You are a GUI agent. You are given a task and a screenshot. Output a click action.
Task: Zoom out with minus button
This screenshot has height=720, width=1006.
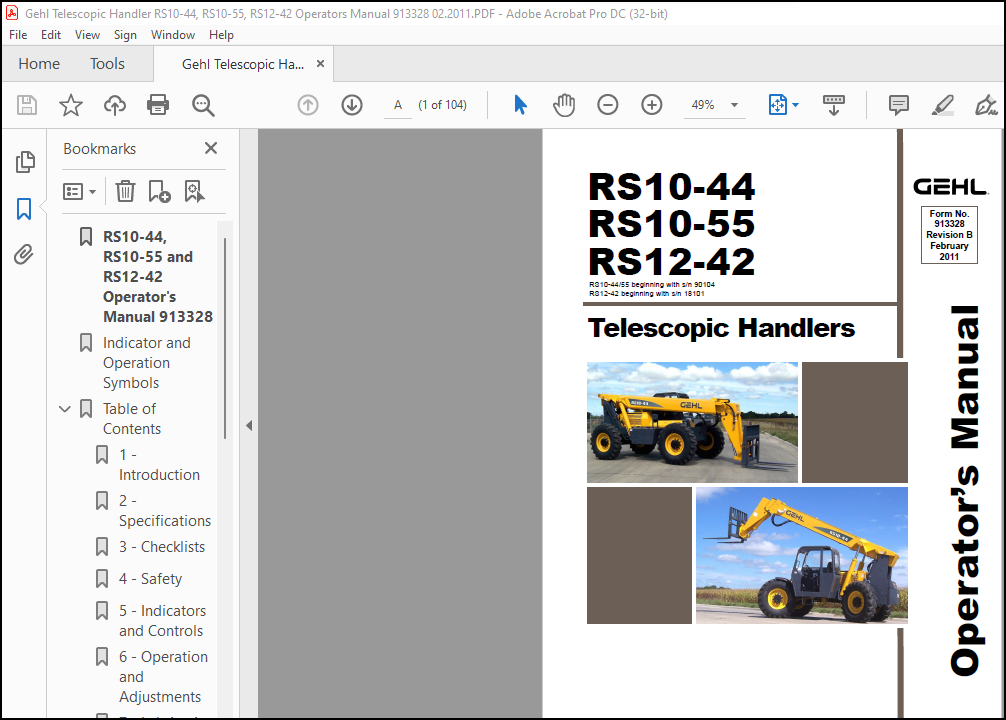click(608, 105)
